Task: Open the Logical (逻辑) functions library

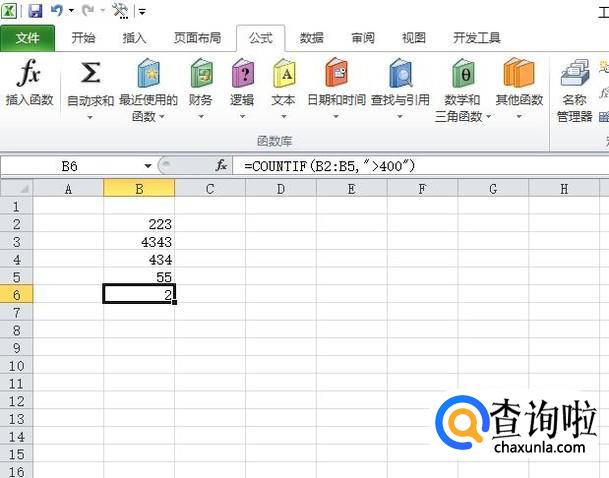Action: (x=242, y=74)
